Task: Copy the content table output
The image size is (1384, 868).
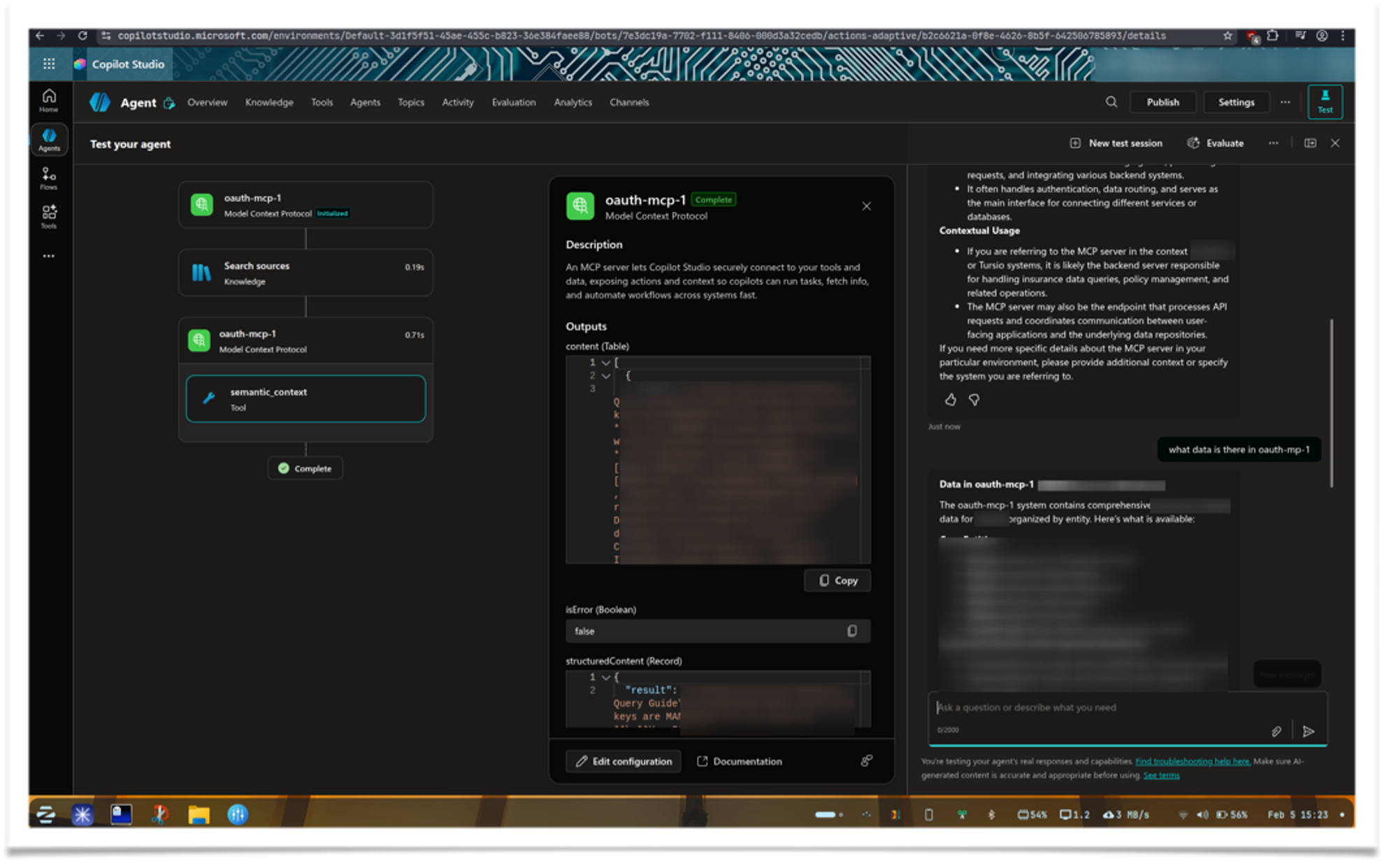Action: pos(837,580)
